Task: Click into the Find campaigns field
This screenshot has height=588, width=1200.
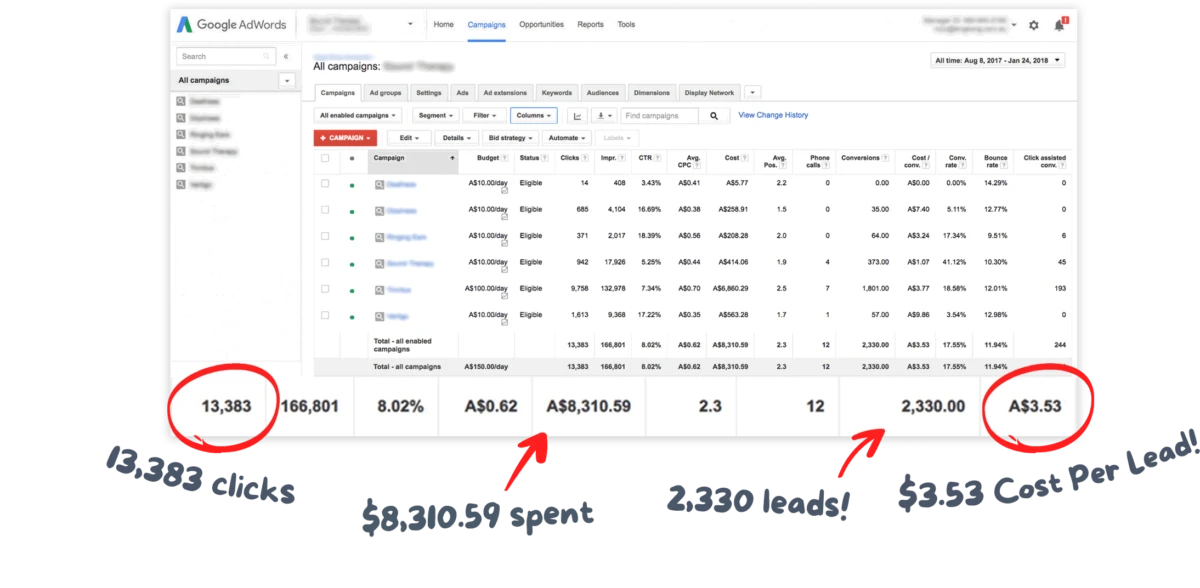Action: 661,116
